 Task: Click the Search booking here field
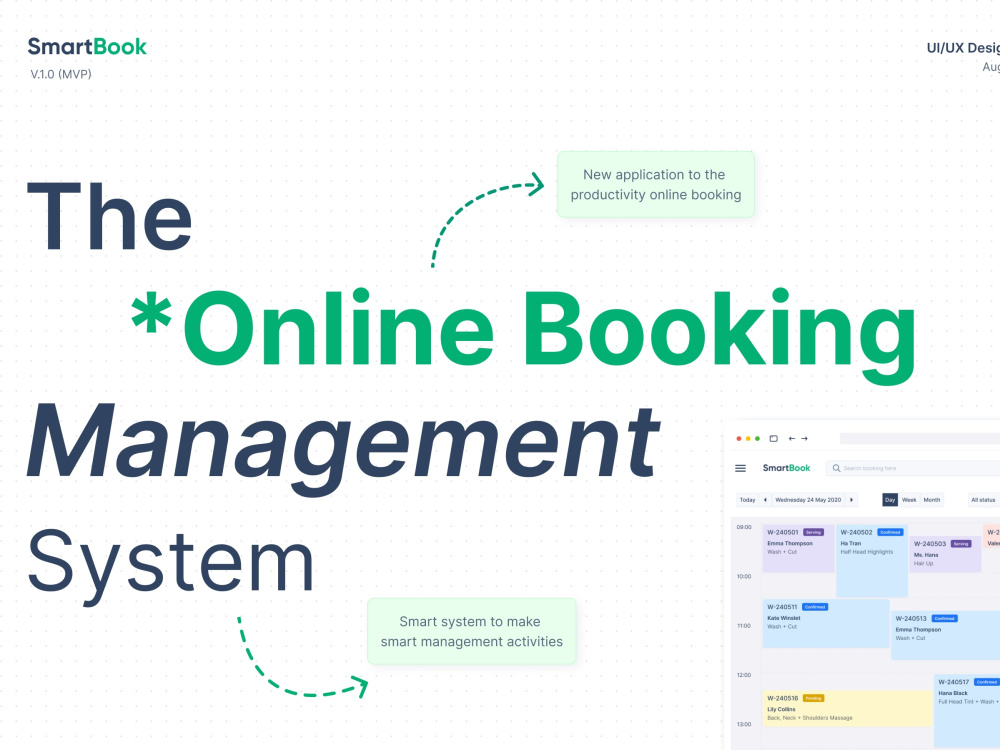click(913, 468)
